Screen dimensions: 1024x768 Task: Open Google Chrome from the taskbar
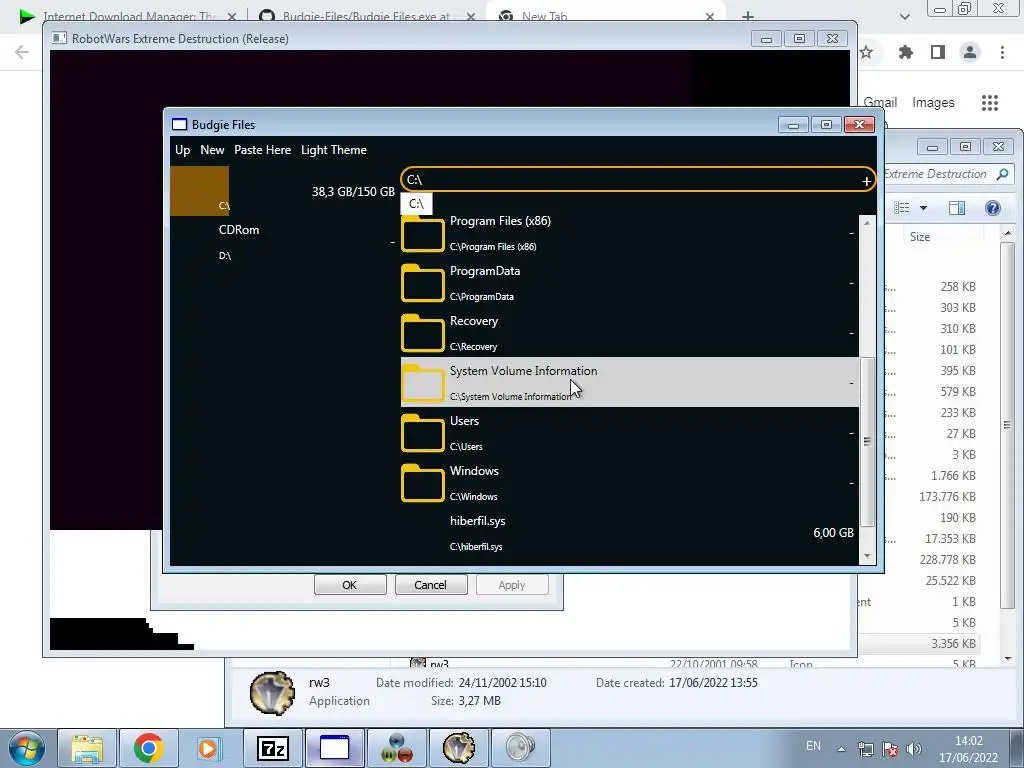148,748
